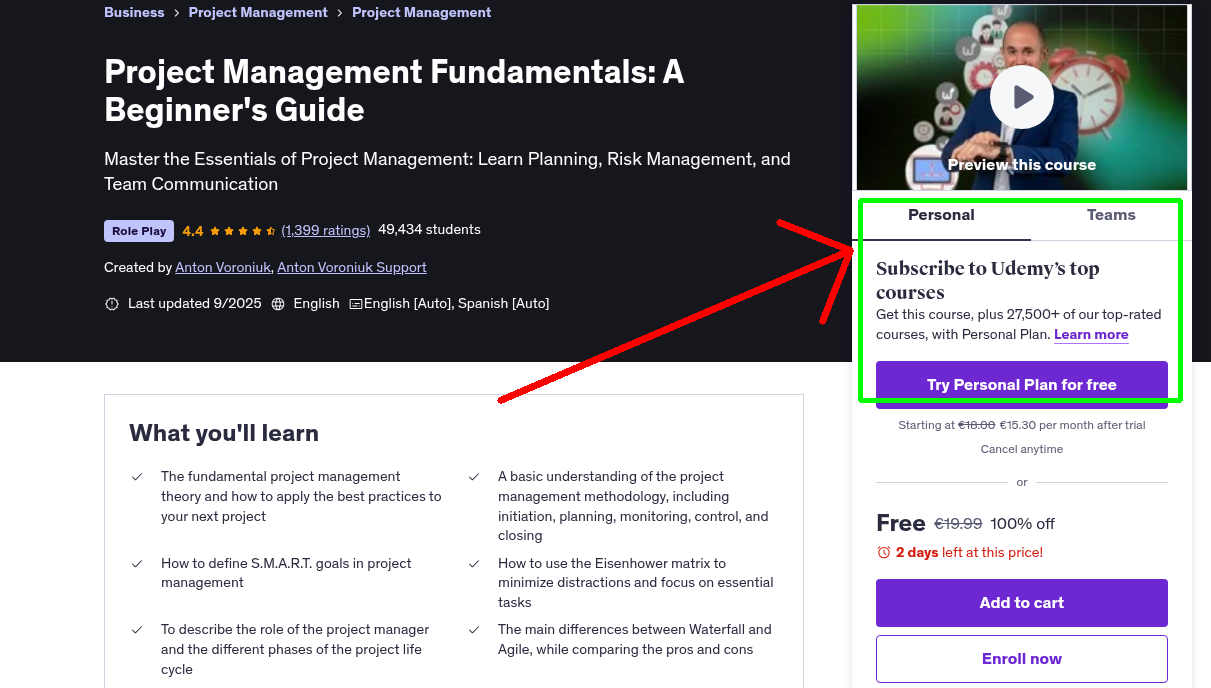Click the English [Auto], Spanish [Auto] captions text
Viewport: 1211px width, 688px height.
tap(457, 304)
